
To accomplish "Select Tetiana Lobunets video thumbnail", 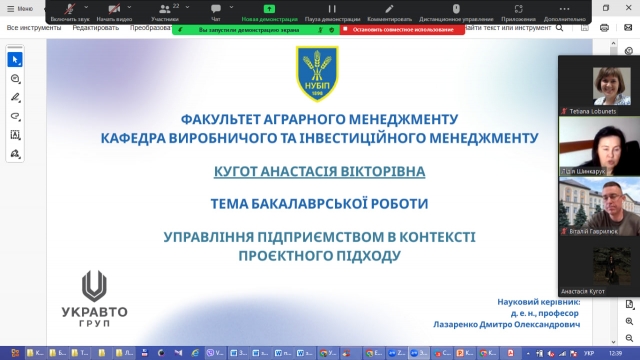I will (599, 86).
